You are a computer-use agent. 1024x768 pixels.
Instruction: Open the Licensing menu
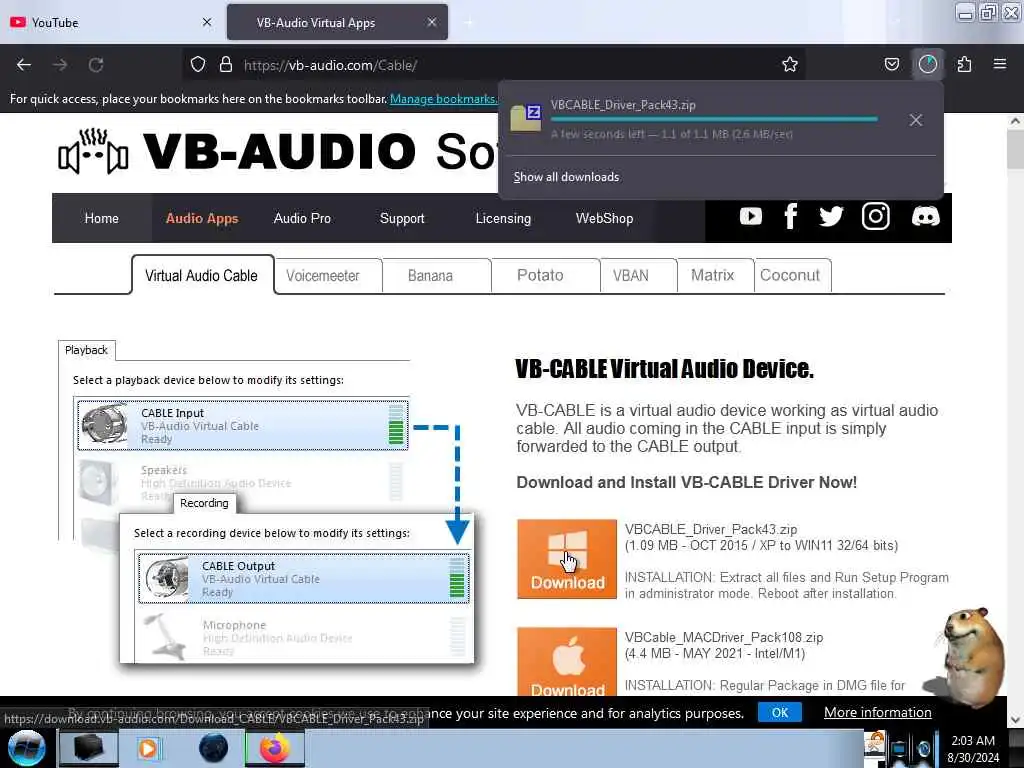point(503,218)
